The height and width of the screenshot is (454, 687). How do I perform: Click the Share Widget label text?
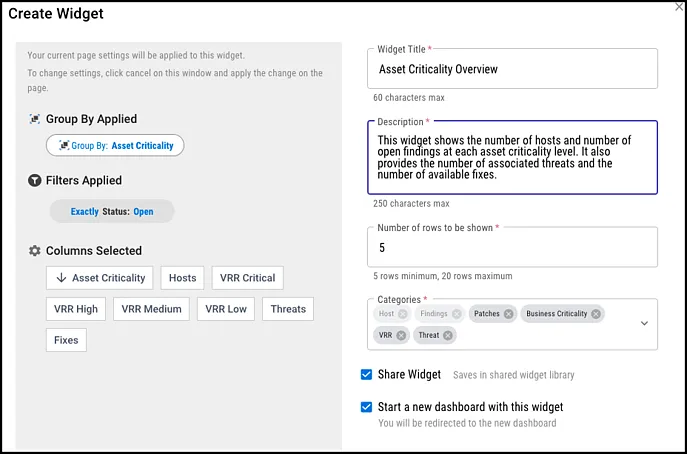pyautogui.click(x=409, y=375)
